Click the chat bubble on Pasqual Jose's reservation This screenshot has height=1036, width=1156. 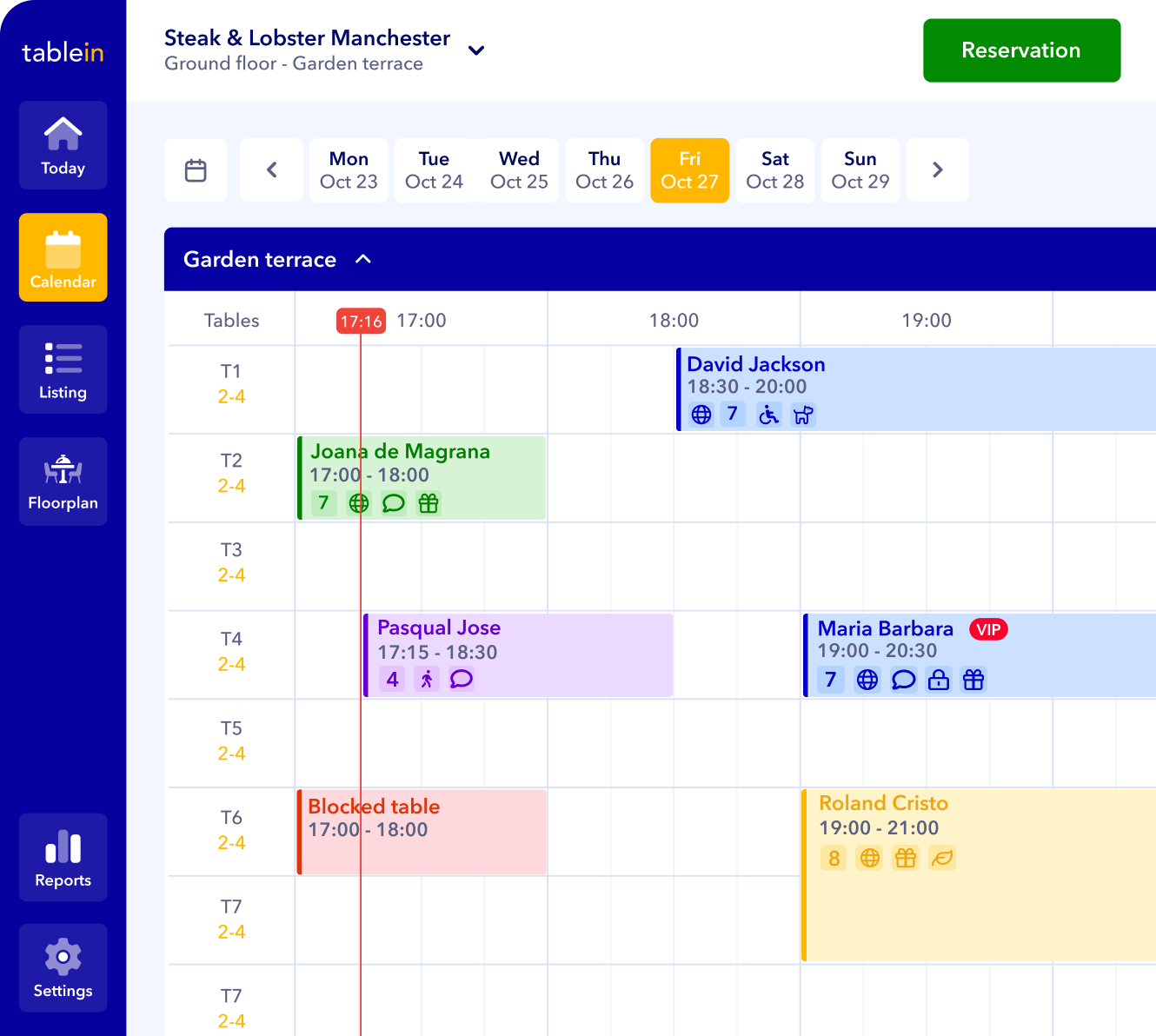click(462, 680)
